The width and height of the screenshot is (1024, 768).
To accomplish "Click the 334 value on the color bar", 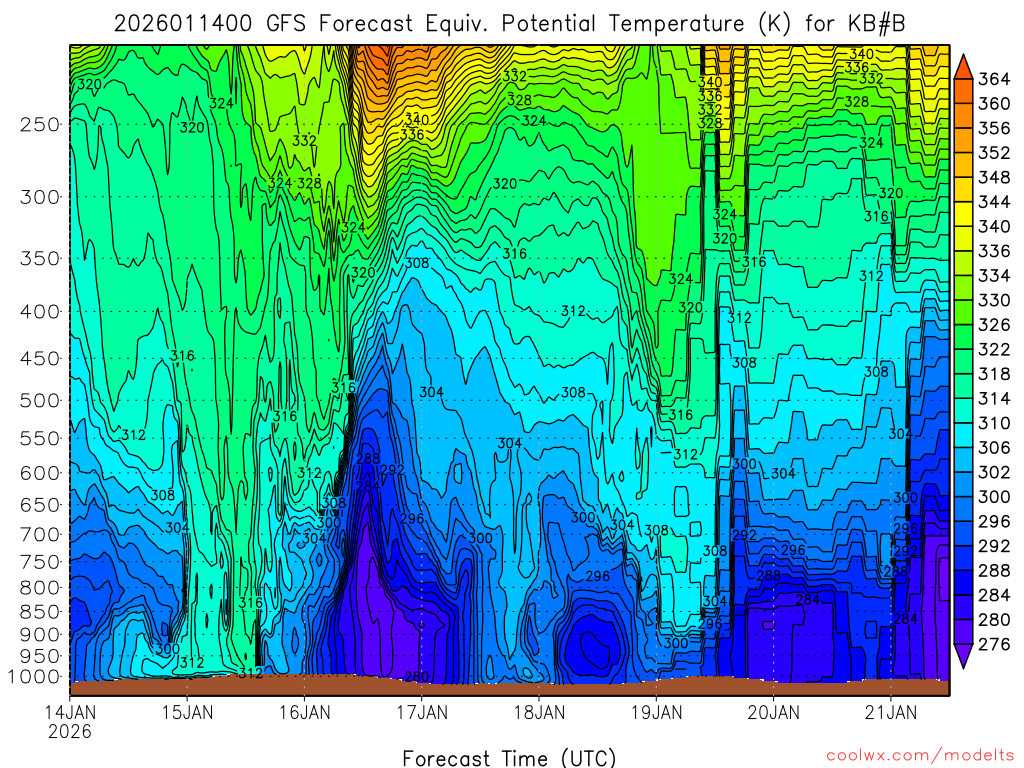I will (x=994, y=276).
